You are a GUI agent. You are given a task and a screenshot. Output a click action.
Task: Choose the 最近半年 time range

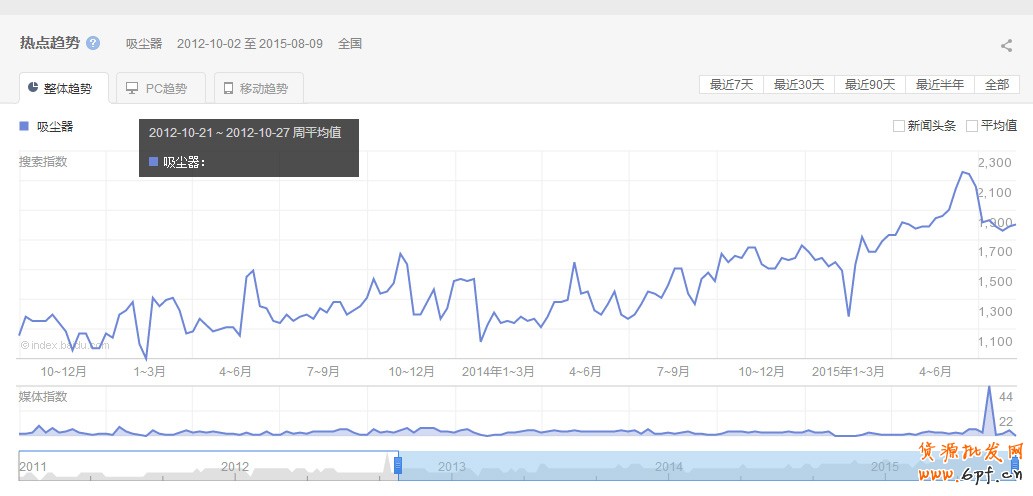click(x=939, y=85)
